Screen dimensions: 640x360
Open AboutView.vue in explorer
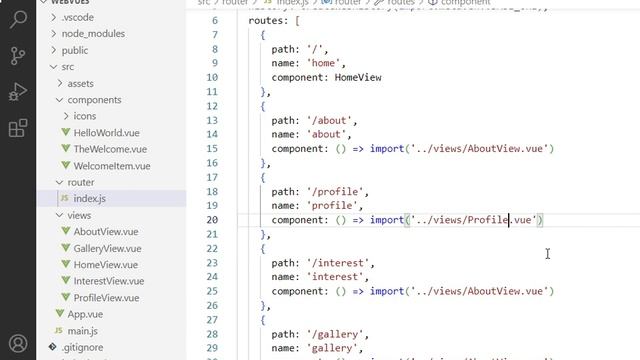point(106,231)
